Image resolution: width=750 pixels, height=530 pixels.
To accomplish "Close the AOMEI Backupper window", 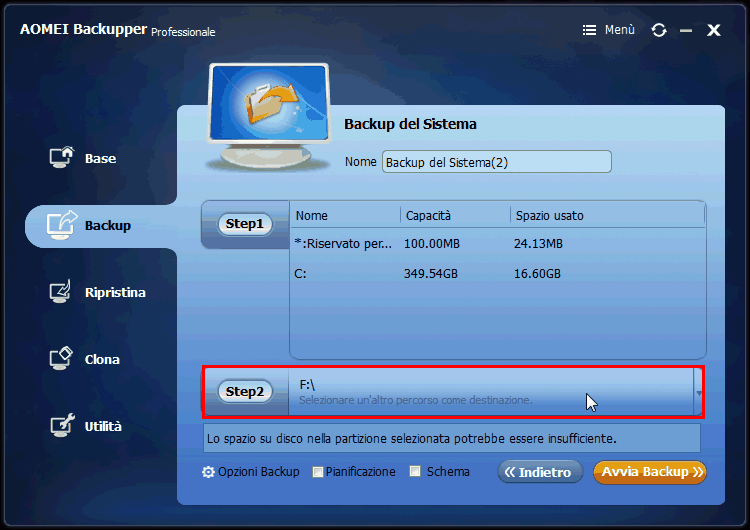I will (x=714, y=30).
